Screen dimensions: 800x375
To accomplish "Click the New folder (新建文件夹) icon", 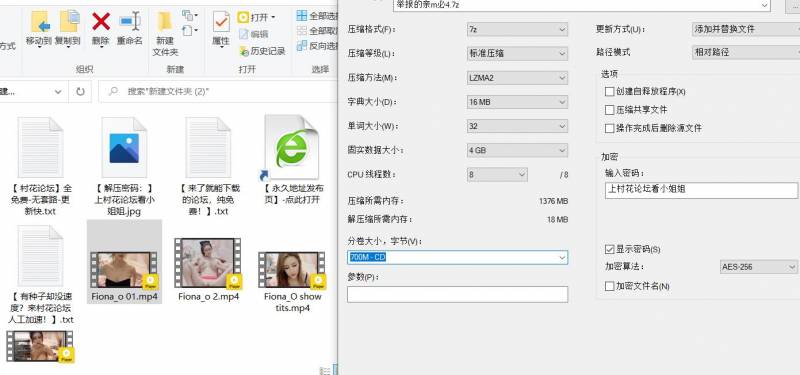I will tap(164, 22).
